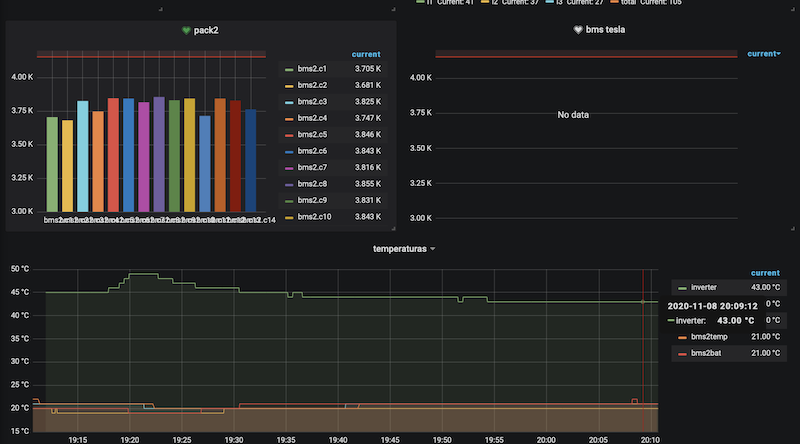Image resolution: width=800 pixels, height=444 pixels.
Task: Click the white heart icon beside bms tesla
Action: 578,30
